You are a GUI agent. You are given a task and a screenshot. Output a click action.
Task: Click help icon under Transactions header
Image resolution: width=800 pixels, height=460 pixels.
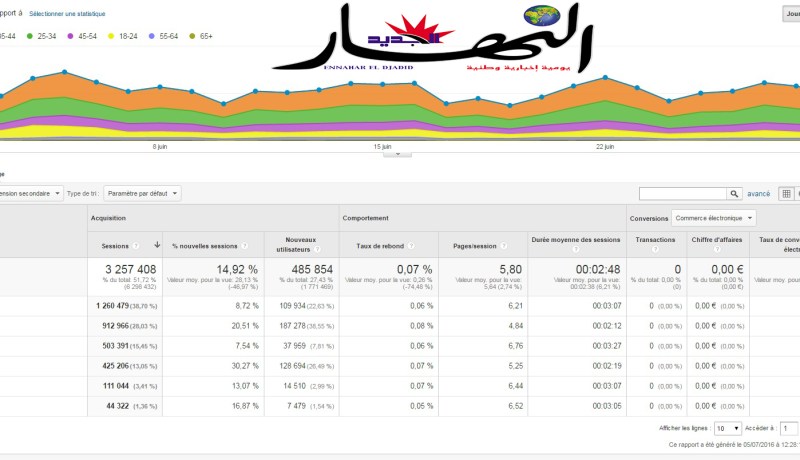click(655, 249)
